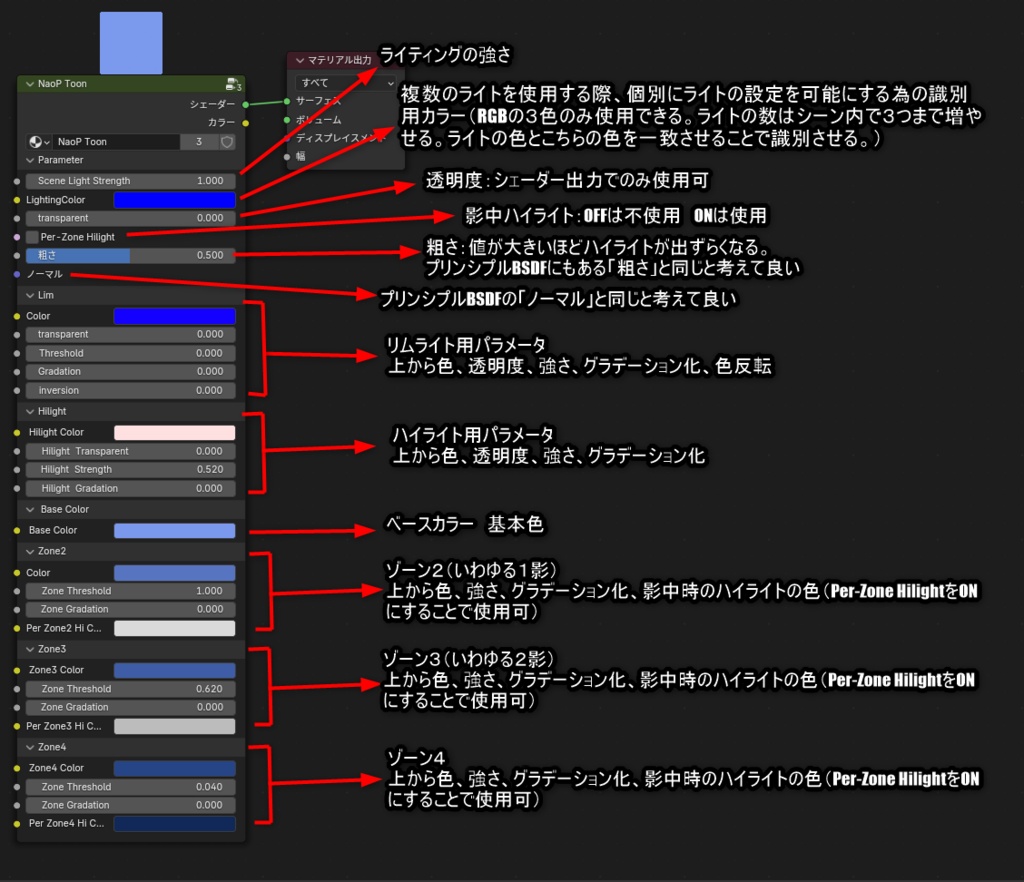Click the green シェーダー output socket
Screen dimensions: 1024x882
tap(245, 104)
